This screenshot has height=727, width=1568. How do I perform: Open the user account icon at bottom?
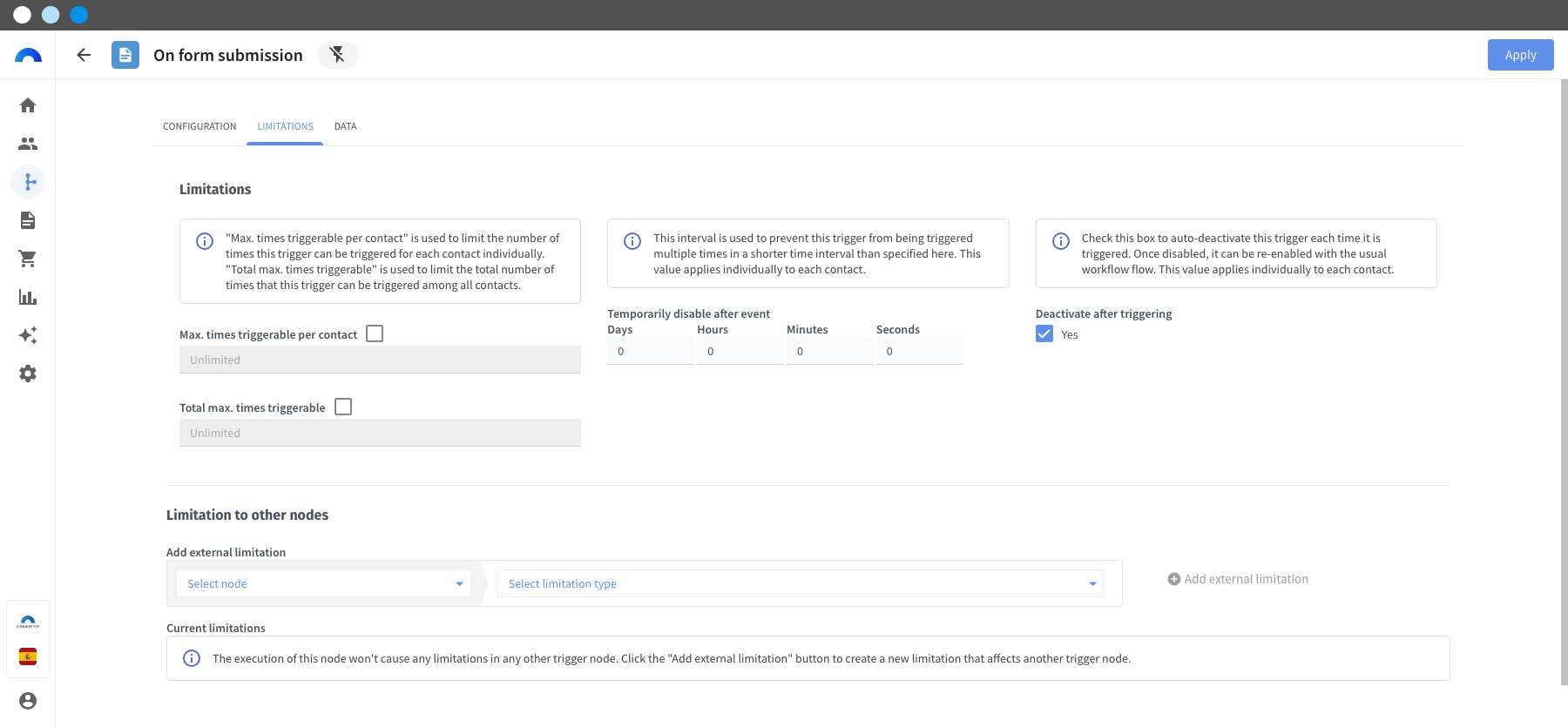tap(28, 701)
